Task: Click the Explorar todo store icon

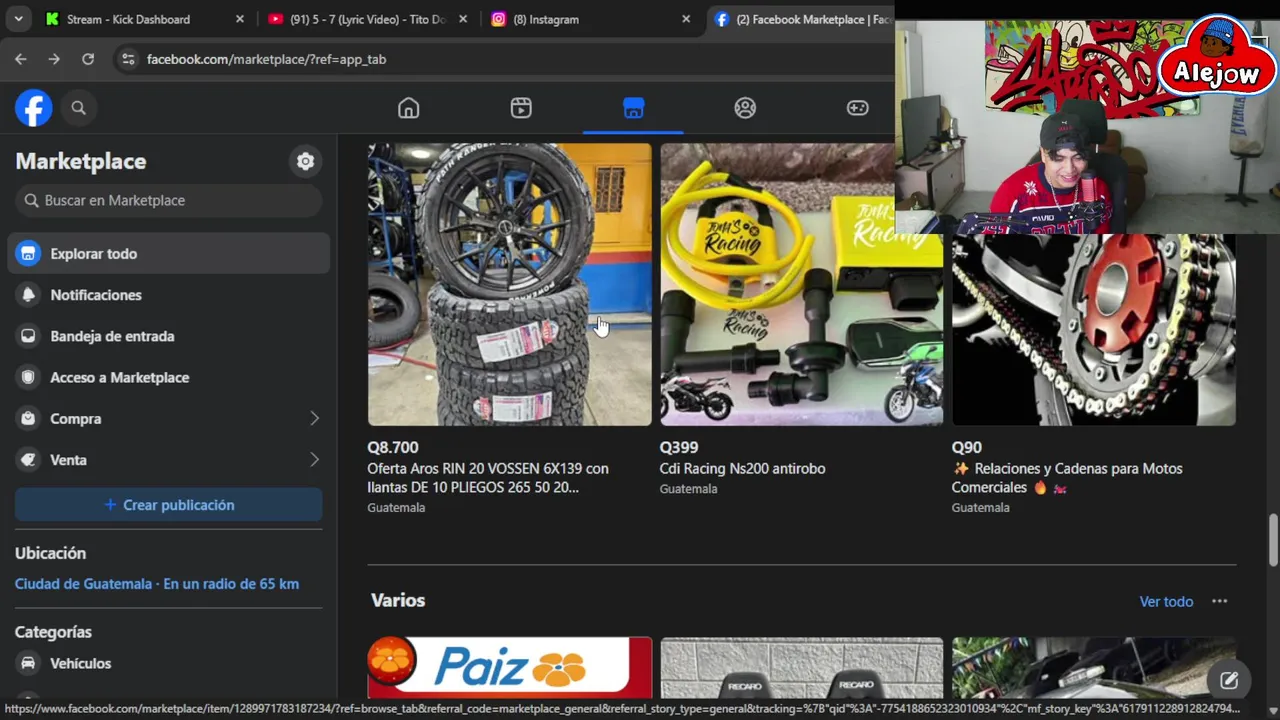Action: [x=28, y=254]
